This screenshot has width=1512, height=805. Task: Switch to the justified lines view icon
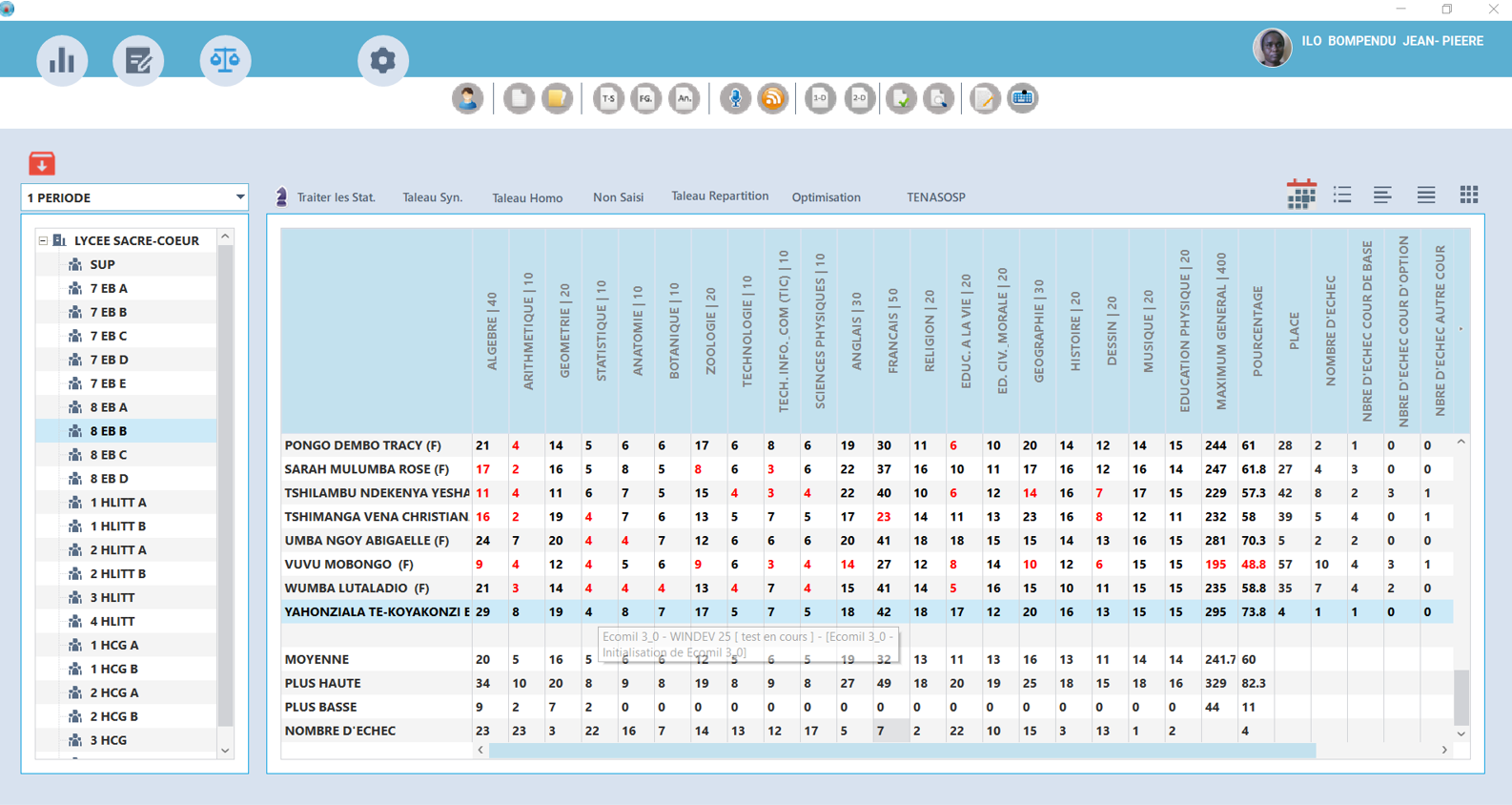[x=1426, y=195]
